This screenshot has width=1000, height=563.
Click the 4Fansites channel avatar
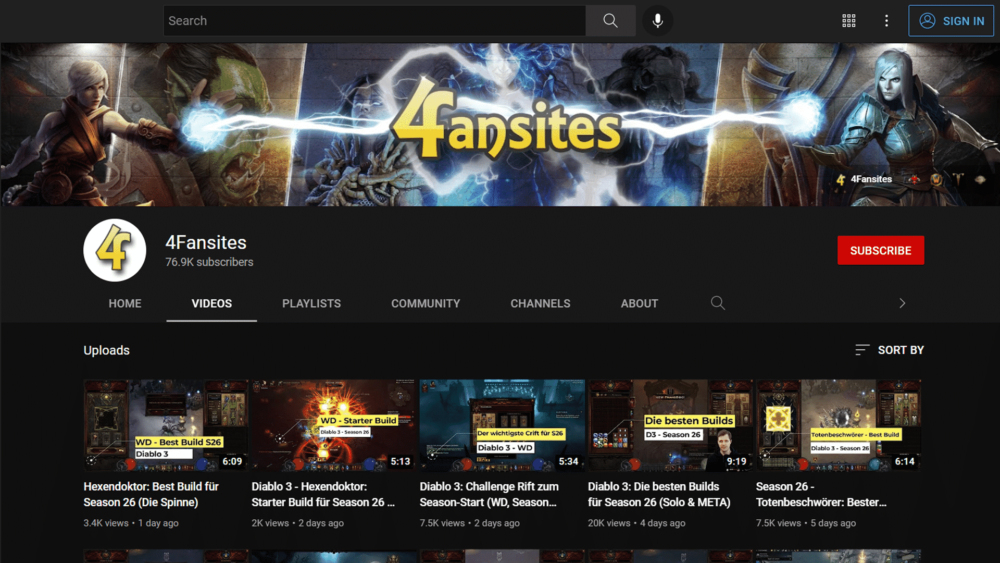tap(115, 250)
